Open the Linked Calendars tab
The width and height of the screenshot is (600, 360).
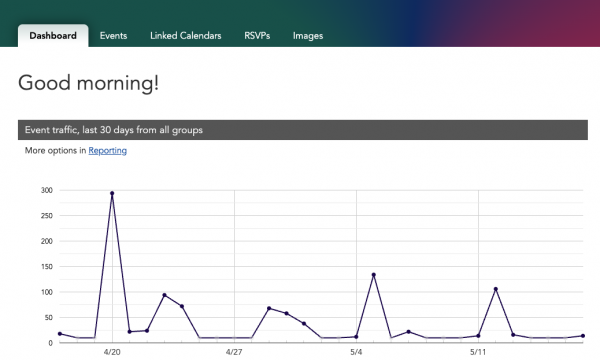click(x=186, y=36)
